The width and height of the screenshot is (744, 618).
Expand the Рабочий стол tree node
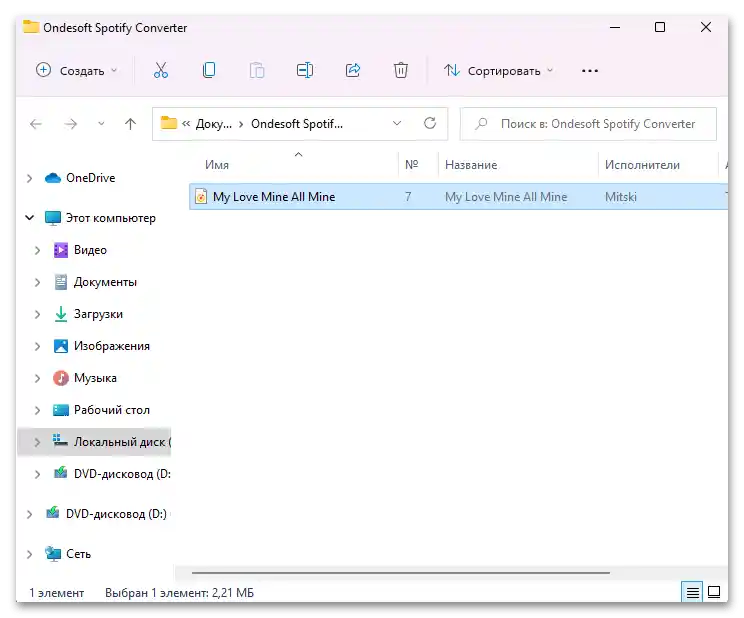pos(37,410)
